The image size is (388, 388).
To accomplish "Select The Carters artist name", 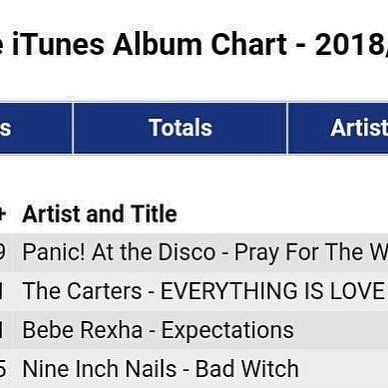I will (x=82, y=291).
